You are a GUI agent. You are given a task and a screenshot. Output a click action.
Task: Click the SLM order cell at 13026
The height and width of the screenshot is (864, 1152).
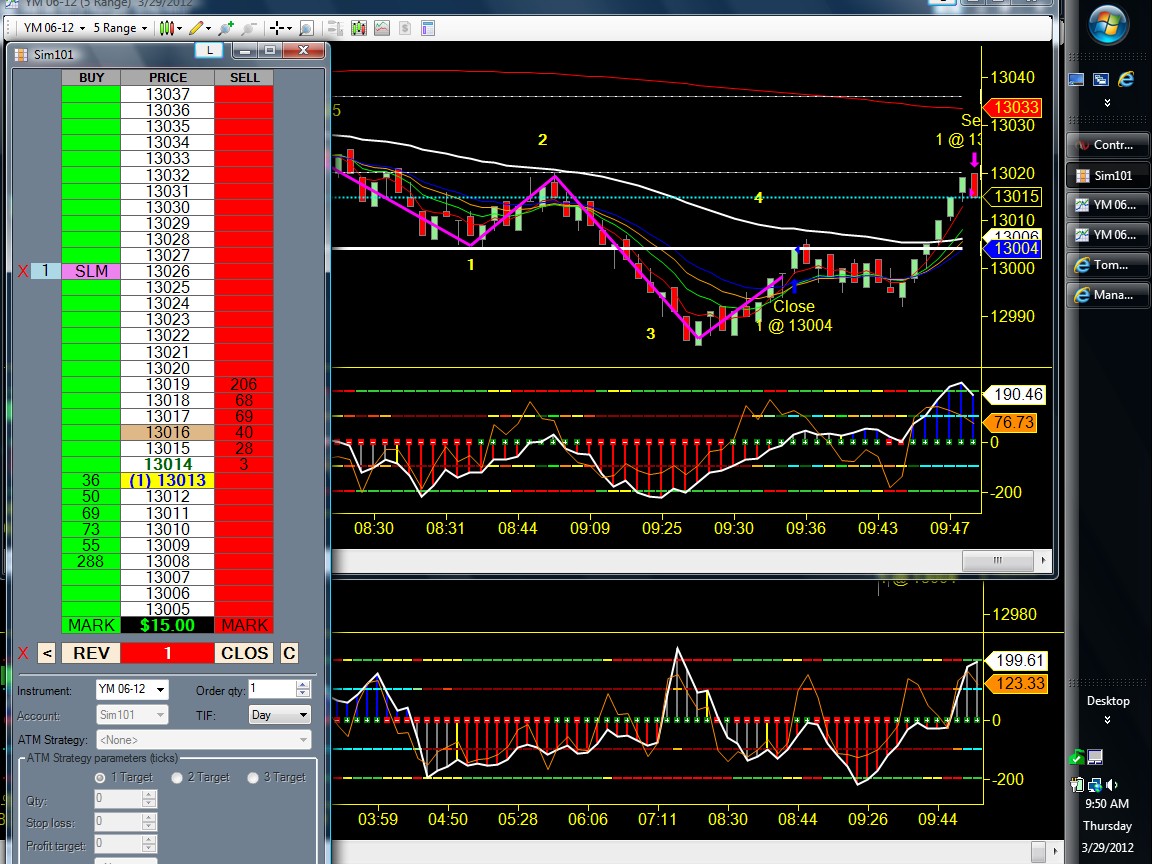click(91, 271)
